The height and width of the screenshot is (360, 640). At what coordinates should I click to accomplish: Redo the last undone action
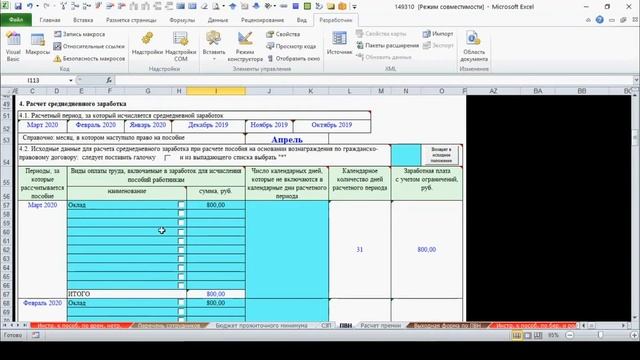pos(46,7)
